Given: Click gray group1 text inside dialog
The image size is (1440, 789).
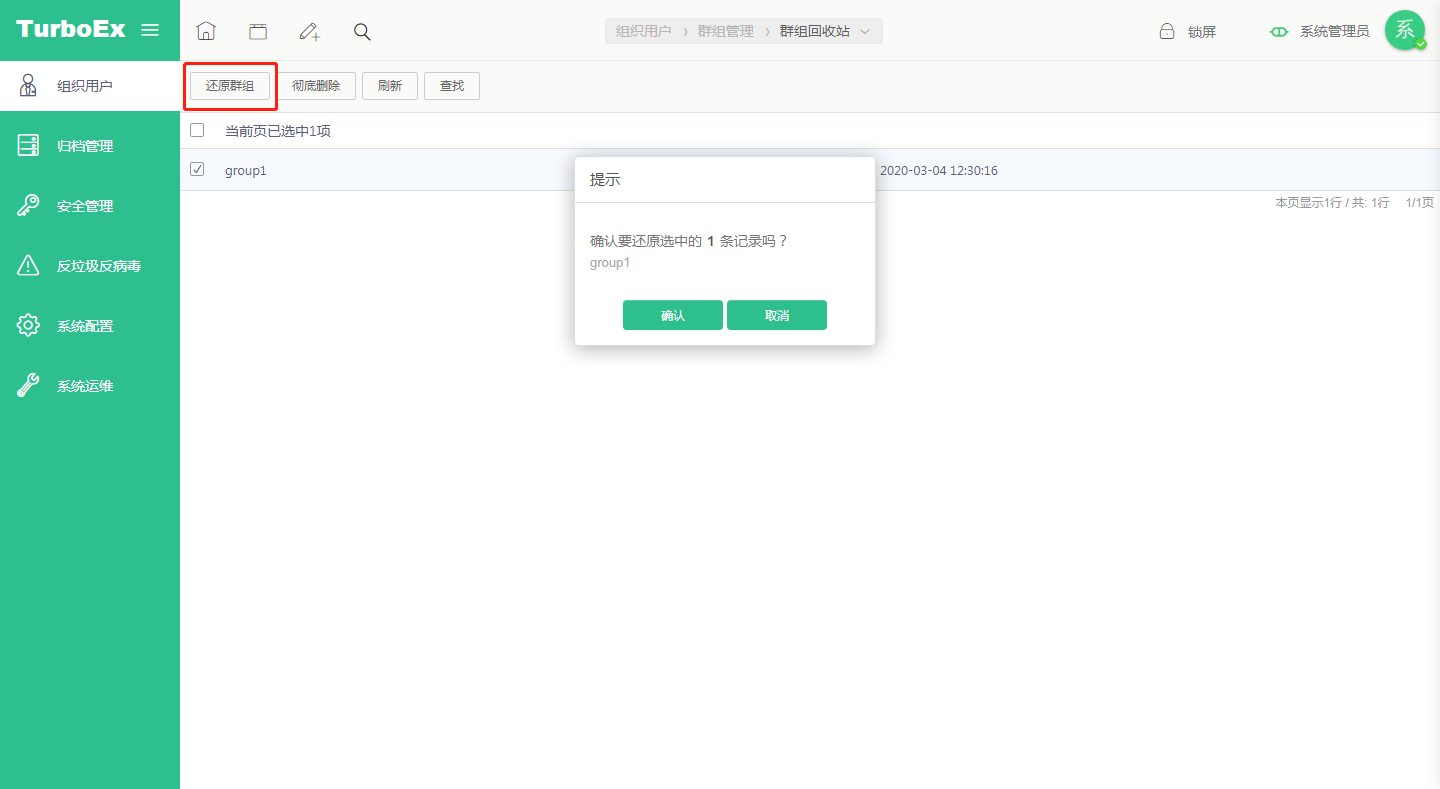Looking at the screenshot, I should tap(610, 263).
